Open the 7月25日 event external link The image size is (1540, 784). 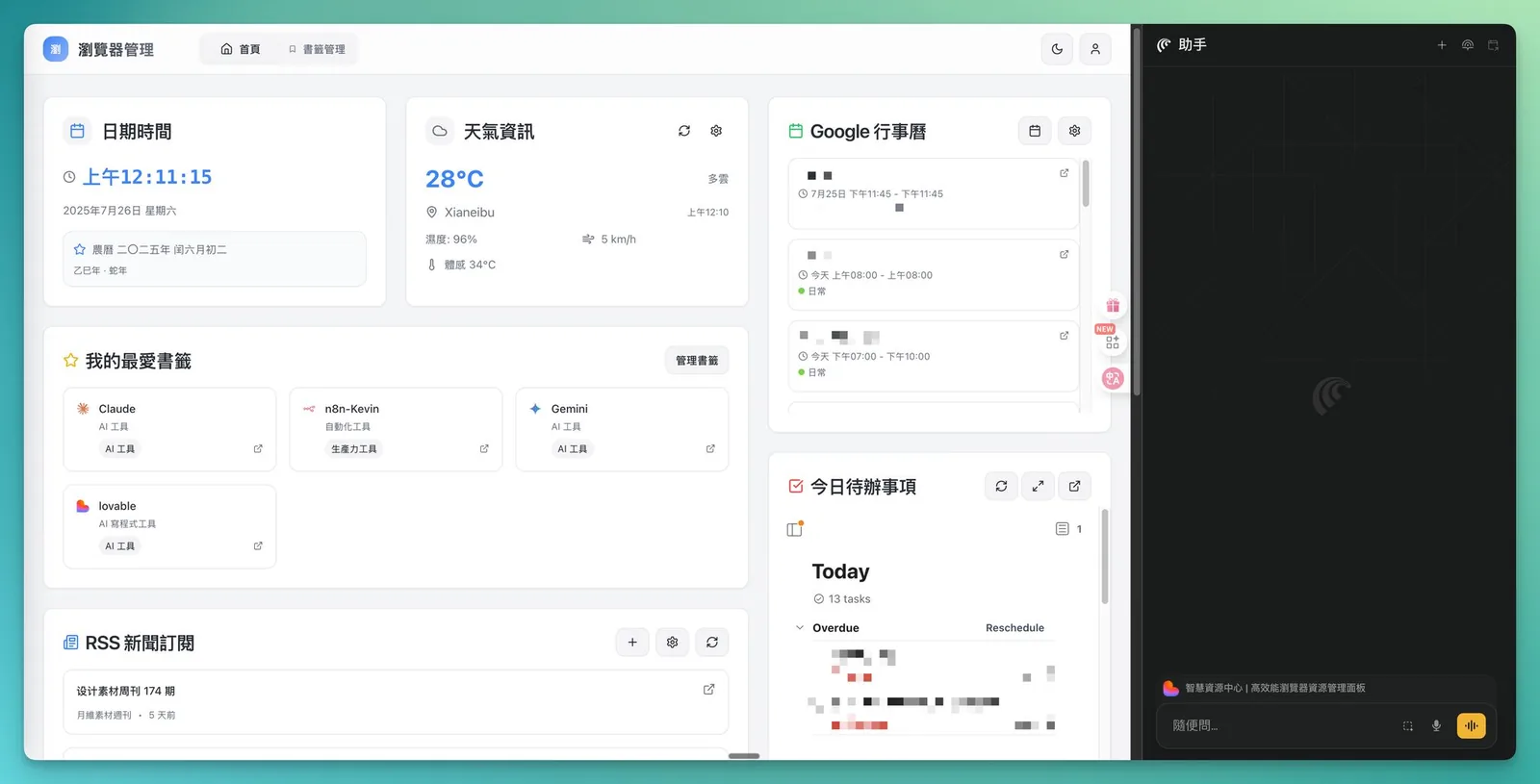pos(1064,173)
